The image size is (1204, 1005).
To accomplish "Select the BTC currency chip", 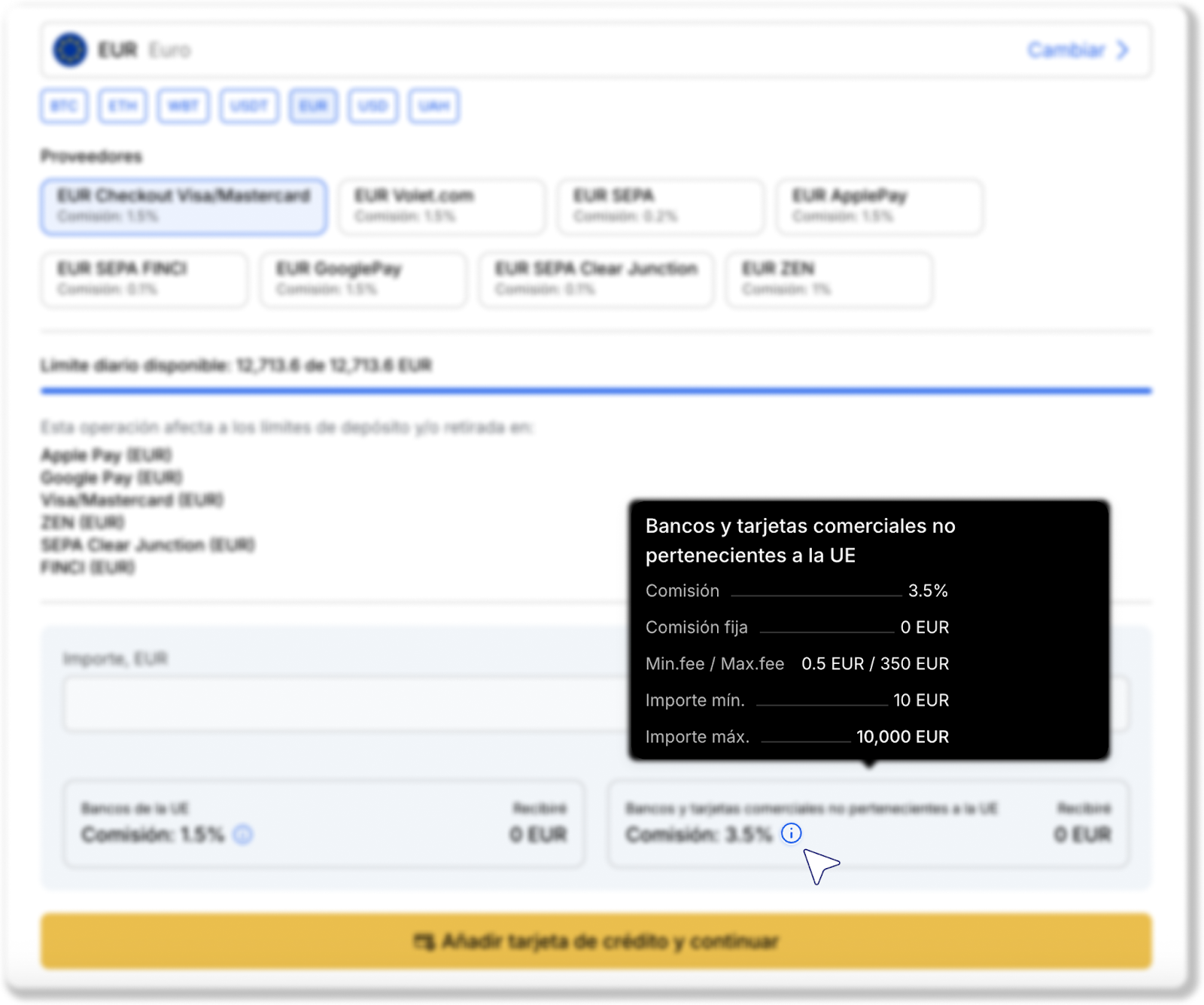I will (x=64, y=106).
